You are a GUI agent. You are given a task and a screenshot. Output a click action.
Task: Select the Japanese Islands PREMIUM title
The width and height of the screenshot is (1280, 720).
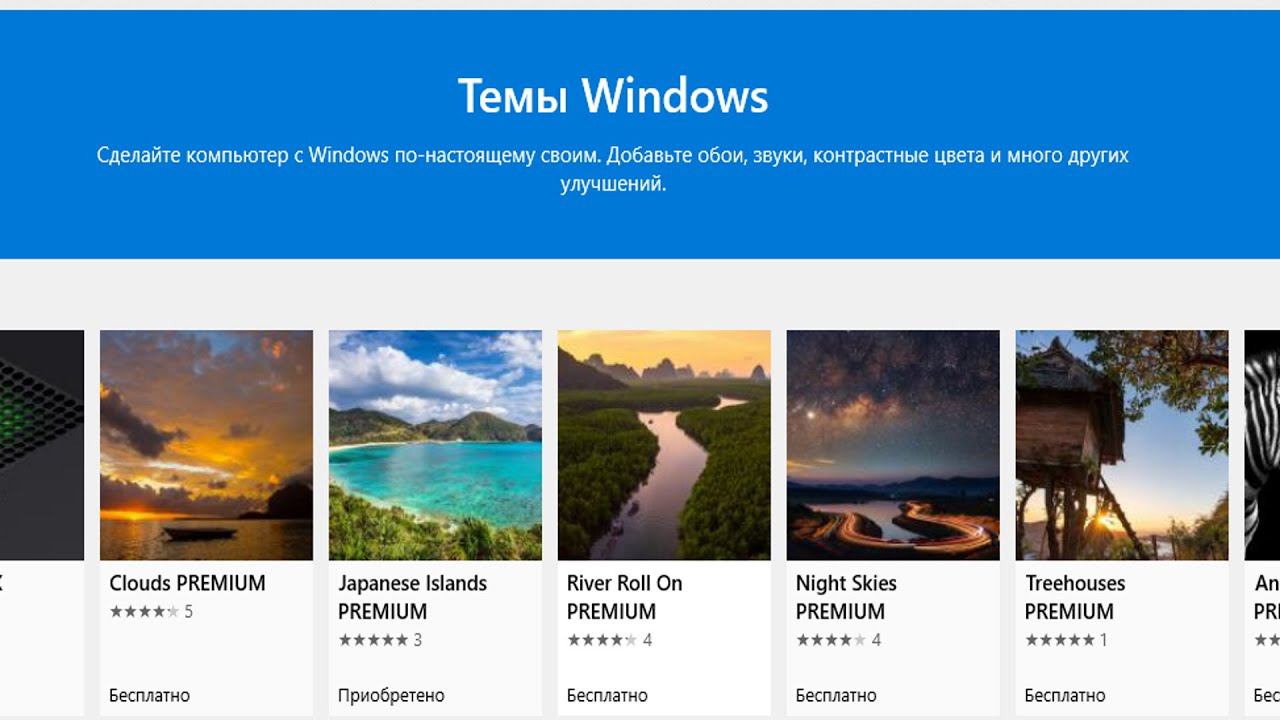(412, 597)
